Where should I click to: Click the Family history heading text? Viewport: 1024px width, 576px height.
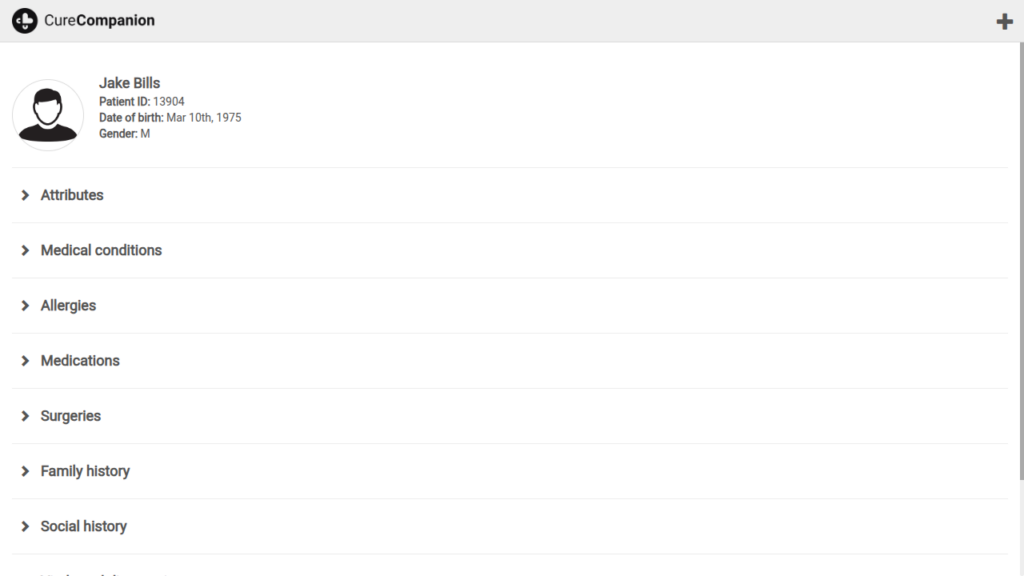pos(85,471)
